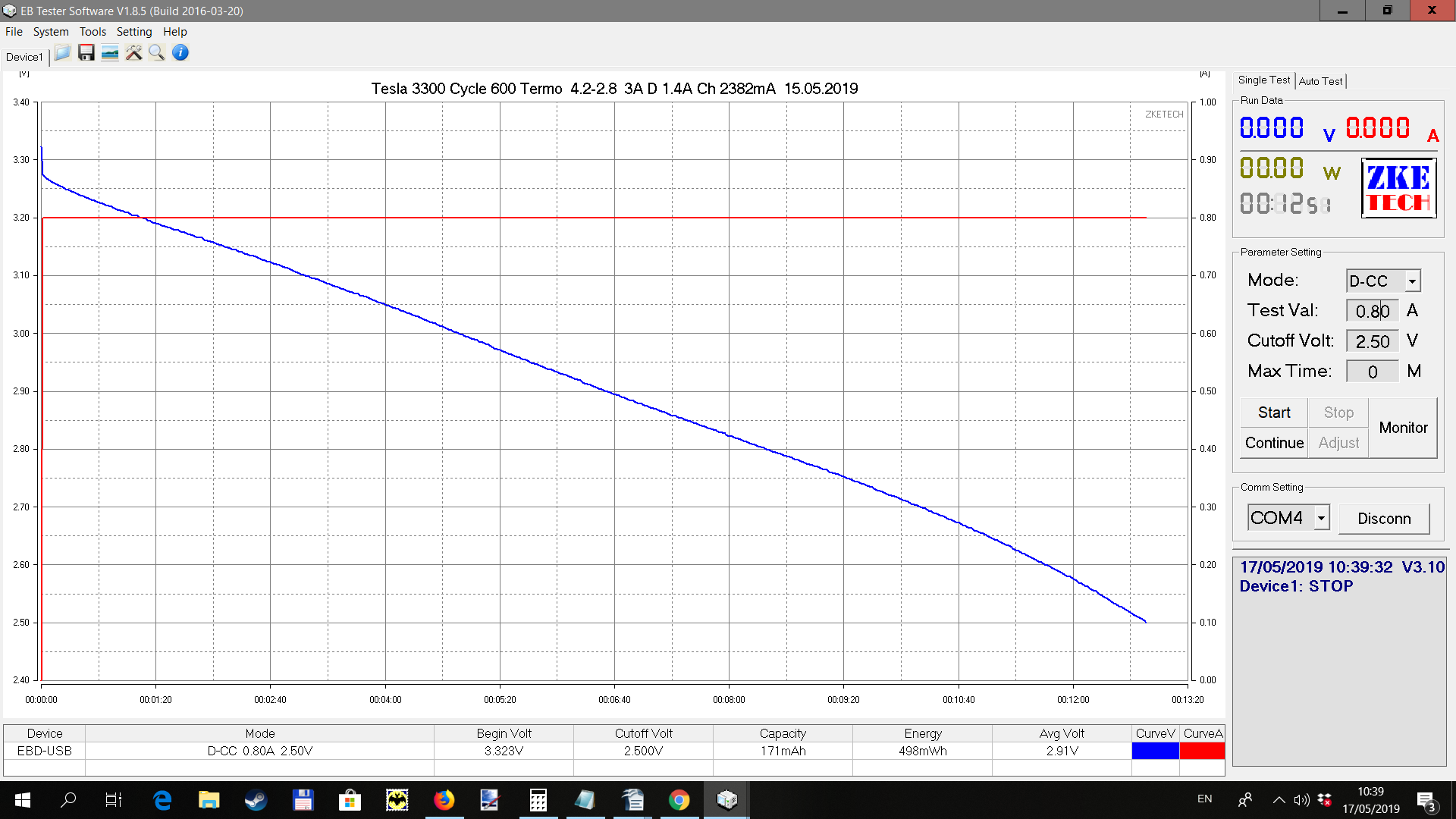Click the blue CurveV color swatch

(1155, 751)
